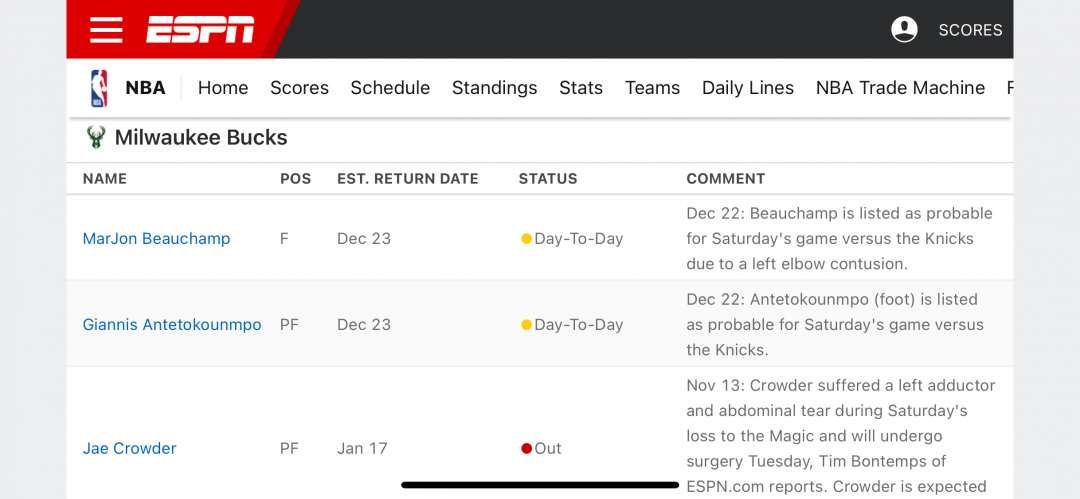The width and height of the screenshot is (1080, 499).
Task: Switch to the Scores tab
Action: click(300, 88)
